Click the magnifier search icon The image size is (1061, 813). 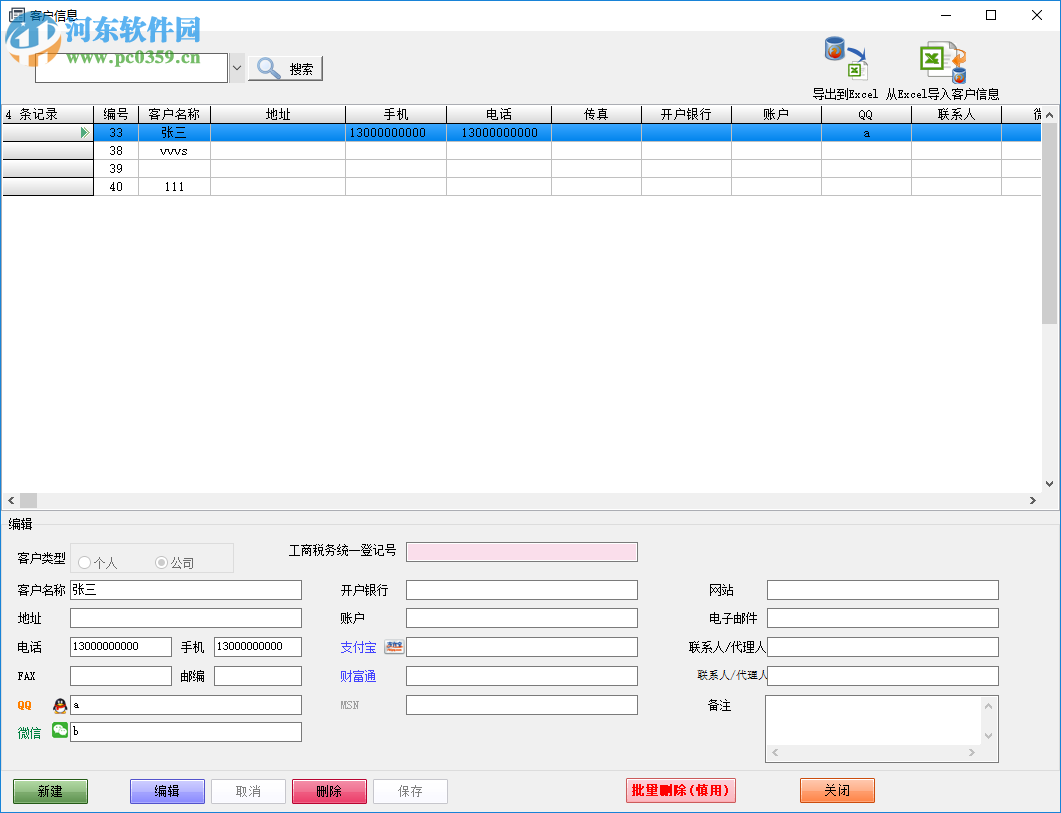267,67
